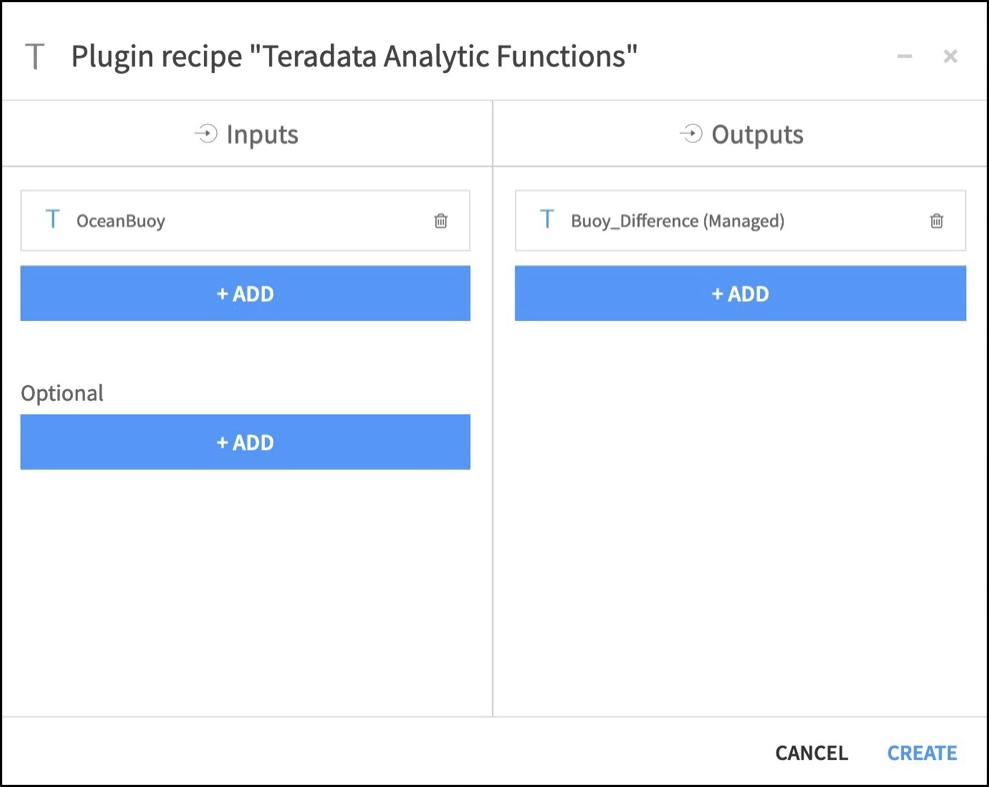Image resolution: width=989 pixels, height=787 pixels.
Task: Remove Buoy_Difference output via the trash icon
Action: tap(936, 220)
